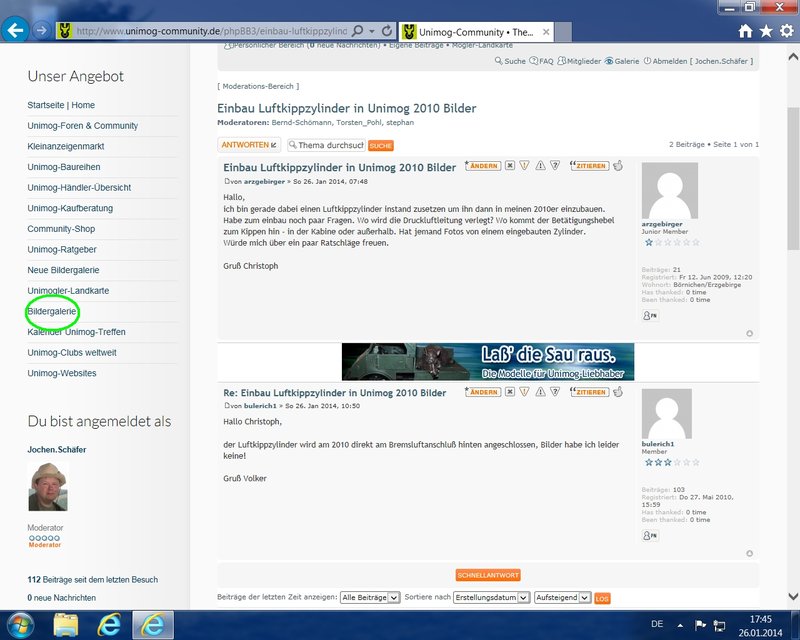
Task: Click the PN icon under arzgebirger's profile
Action: click(x=649, y=315)
